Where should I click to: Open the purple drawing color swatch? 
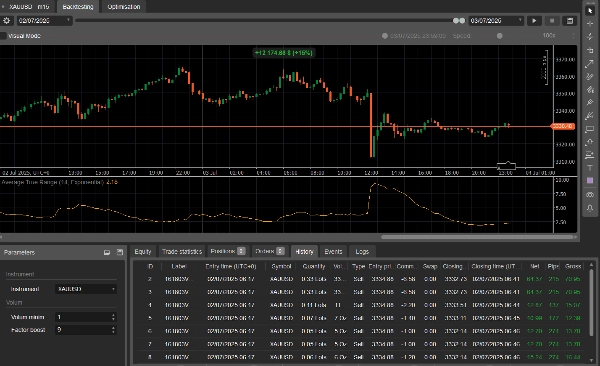[x=590, y=181]
